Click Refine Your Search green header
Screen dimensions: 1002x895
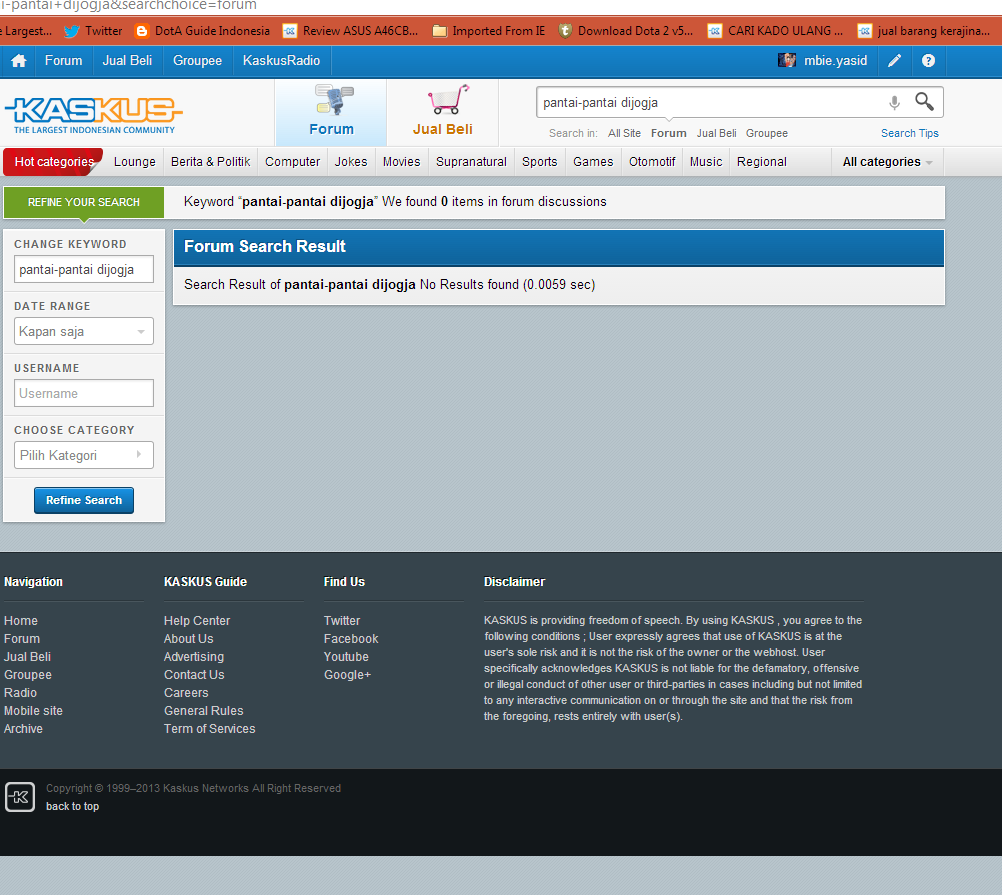click(x=84, y=202)
